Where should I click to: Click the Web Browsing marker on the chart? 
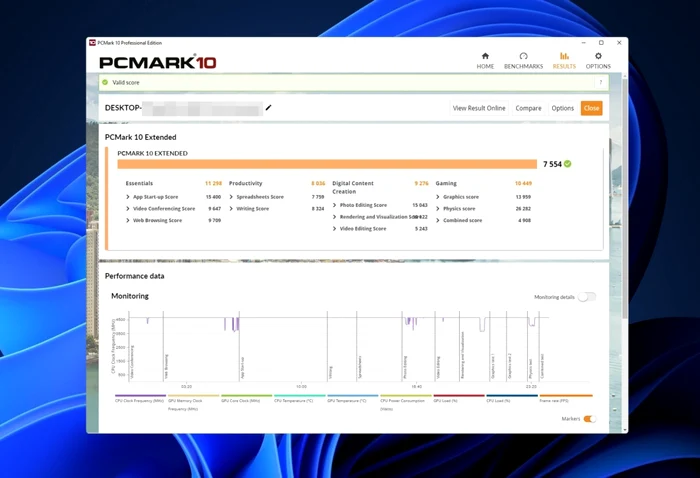[167, 366]
